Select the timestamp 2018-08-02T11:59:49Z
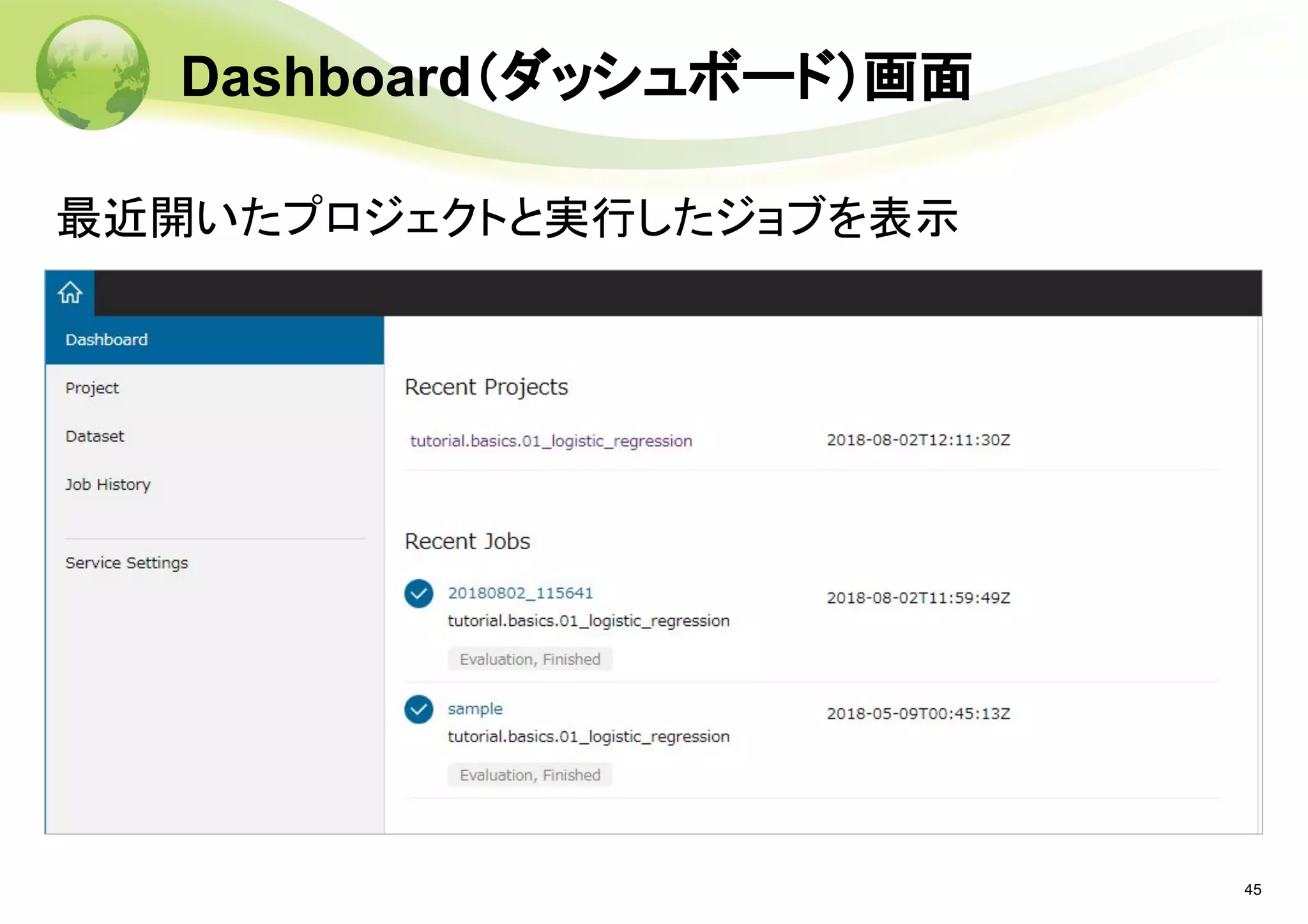Viewport: 1308px width, 924px height. pos(918,598)
